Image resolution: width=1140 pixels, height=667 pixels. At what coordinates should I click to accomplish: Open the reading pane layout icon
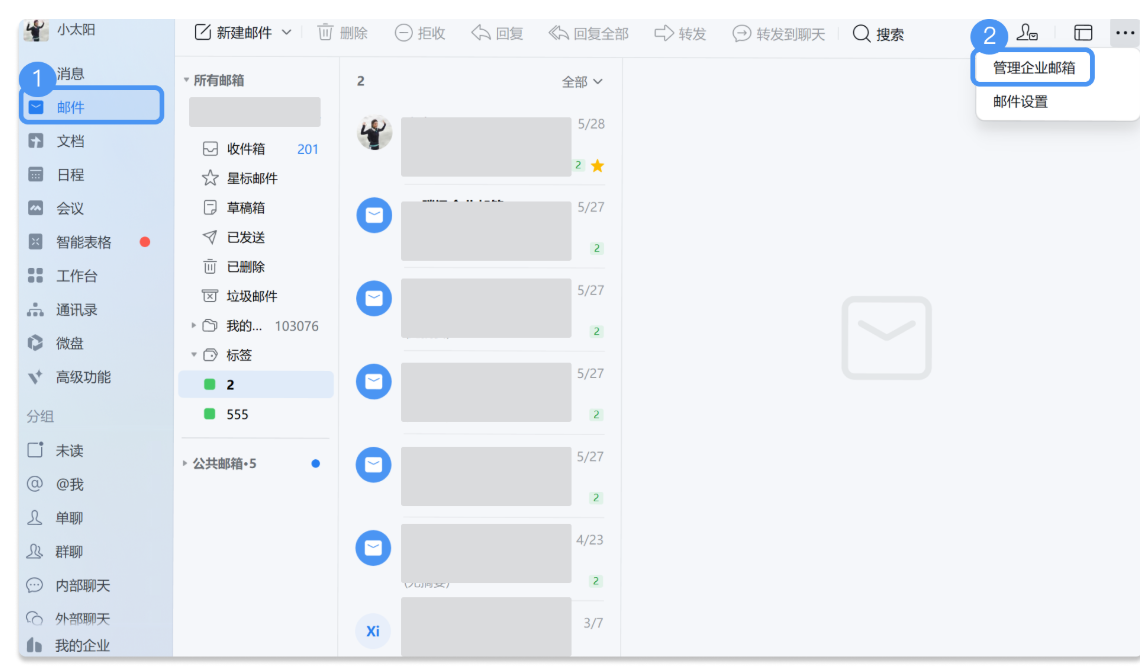1083,33
